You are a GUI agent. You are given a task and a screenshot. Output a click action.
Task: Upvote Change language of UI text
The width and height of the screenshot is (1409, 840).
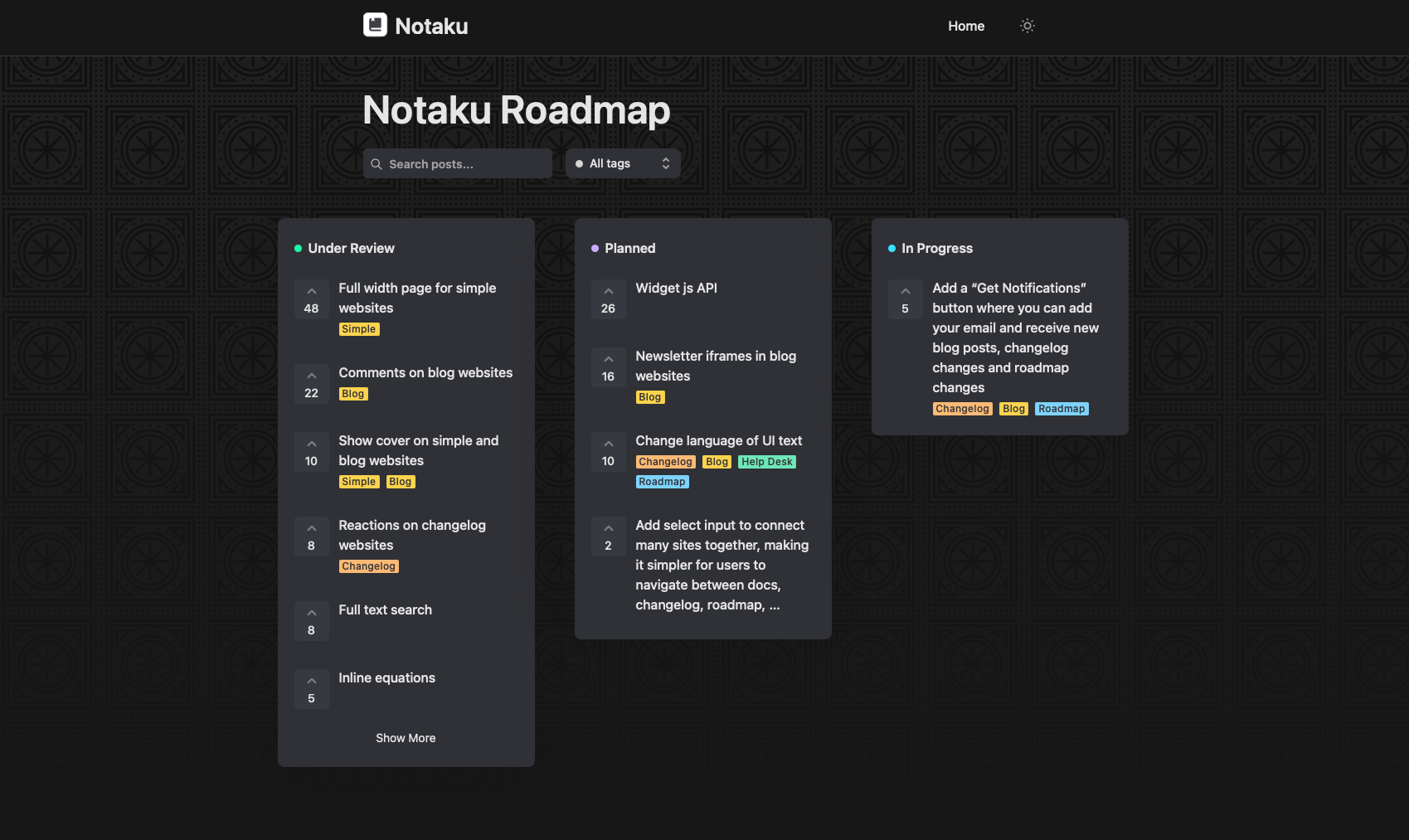pos(609,452)
